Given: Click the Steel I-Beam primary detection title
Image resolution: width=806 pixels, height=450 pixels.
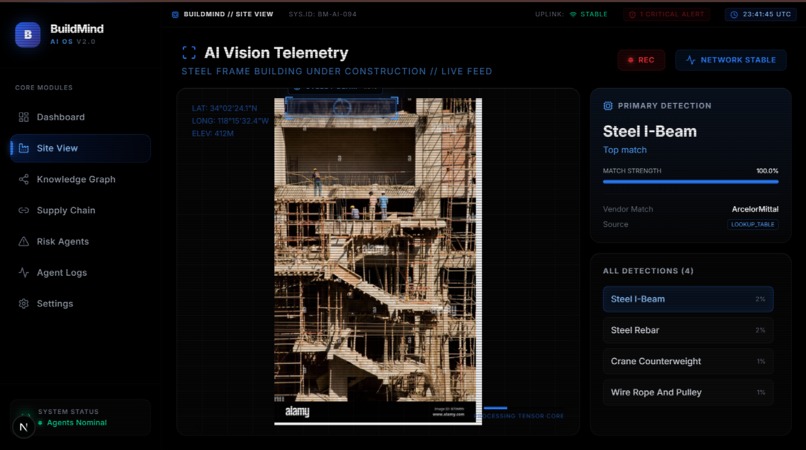Looking at the screenshot, I should click(650, 132).
